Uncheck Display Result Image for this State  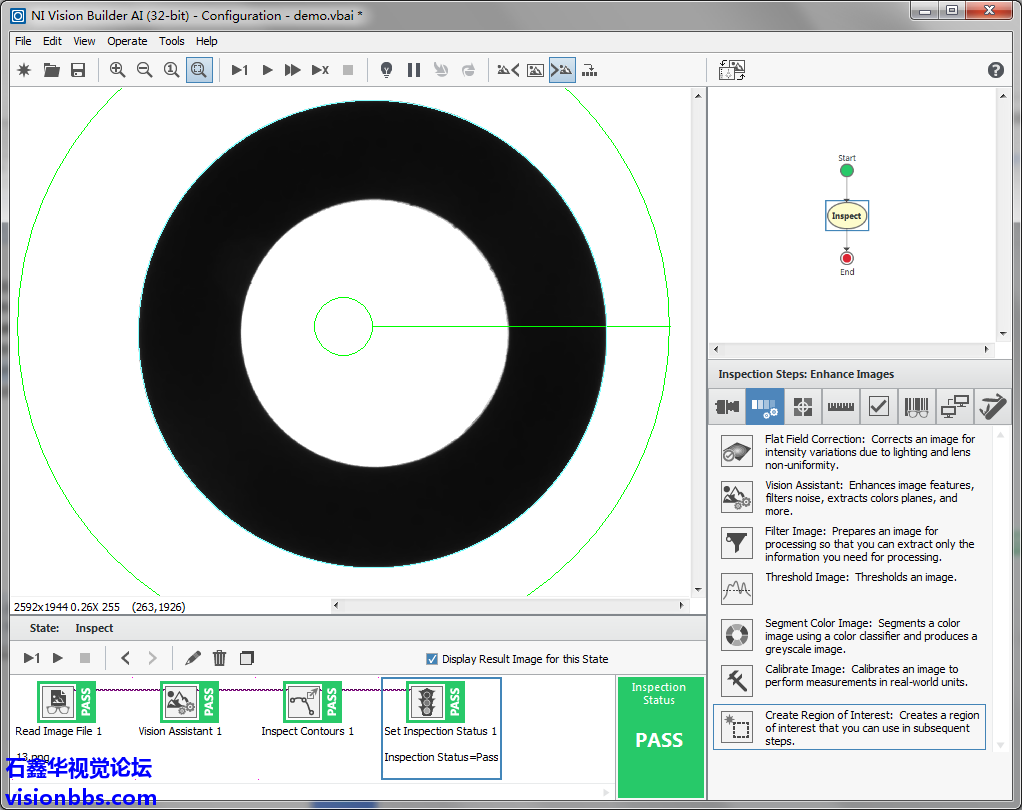point(432,659)
